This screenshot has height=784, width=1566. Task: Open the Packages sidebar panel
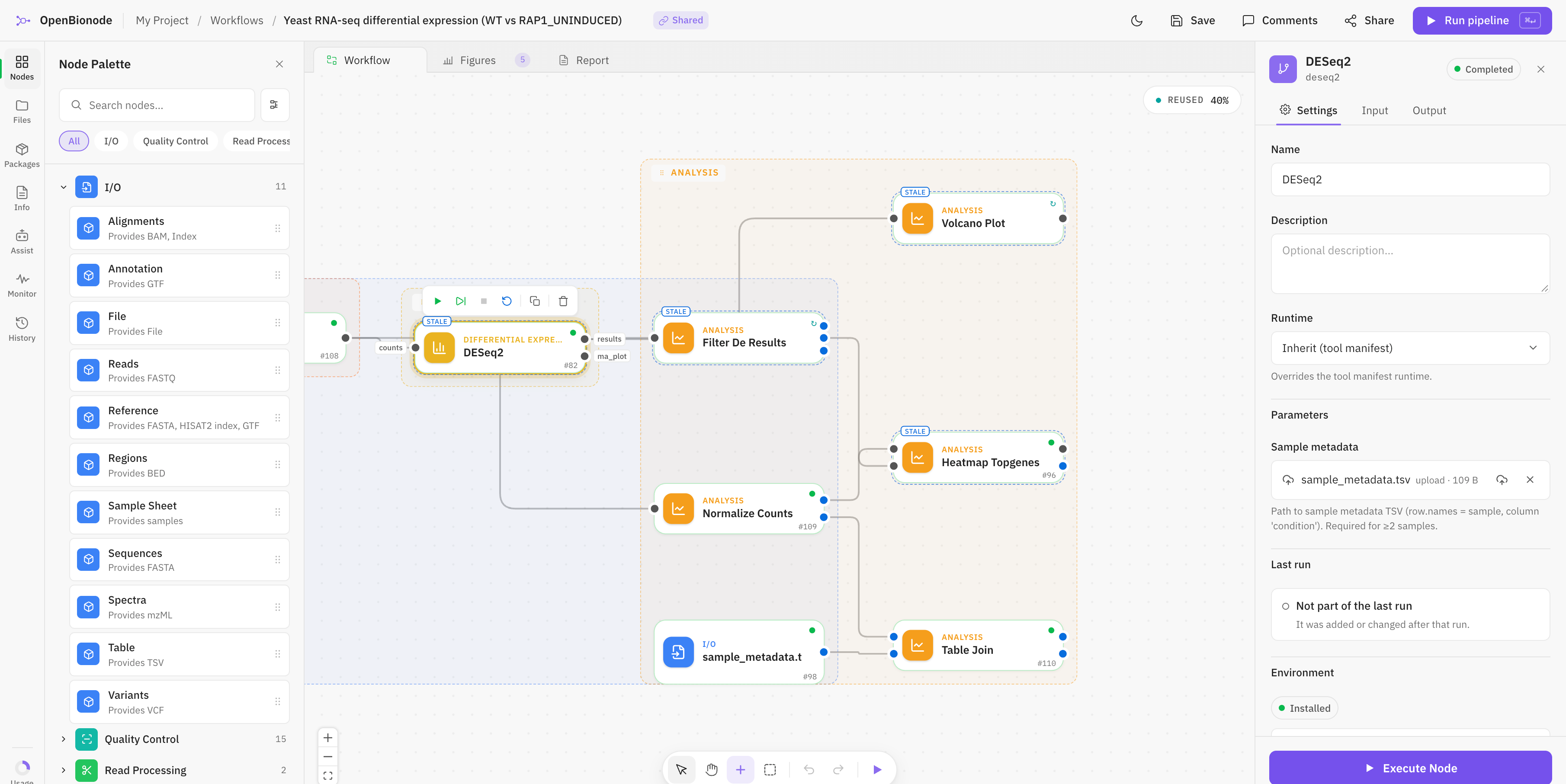(22, 155)
